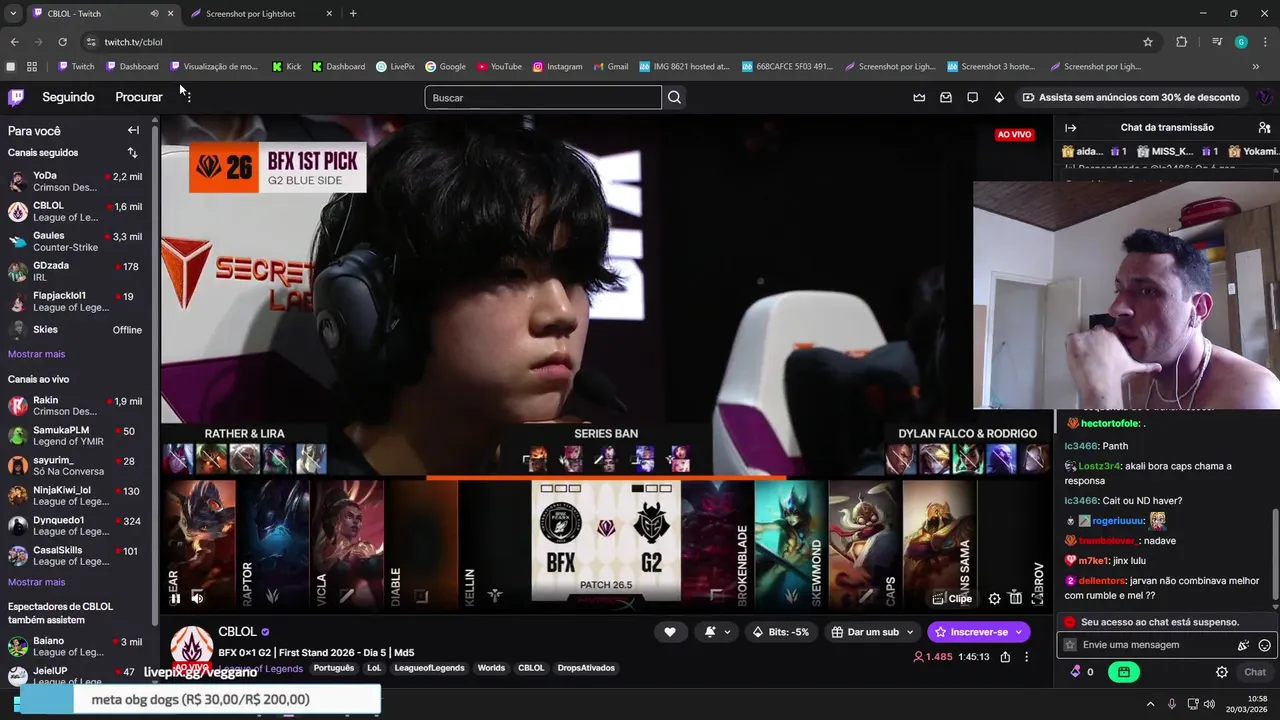This screenshot has height=720, width=1280.
Task: Open Kick bookmark
Action: point(286,67)
